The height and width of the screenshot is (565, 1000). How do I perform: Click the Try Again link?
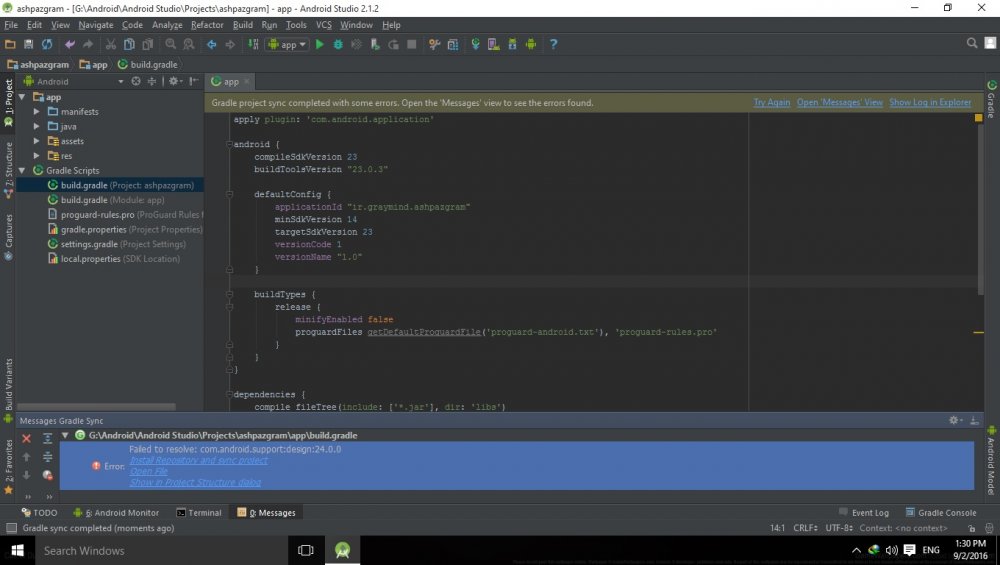pos(771,103)
